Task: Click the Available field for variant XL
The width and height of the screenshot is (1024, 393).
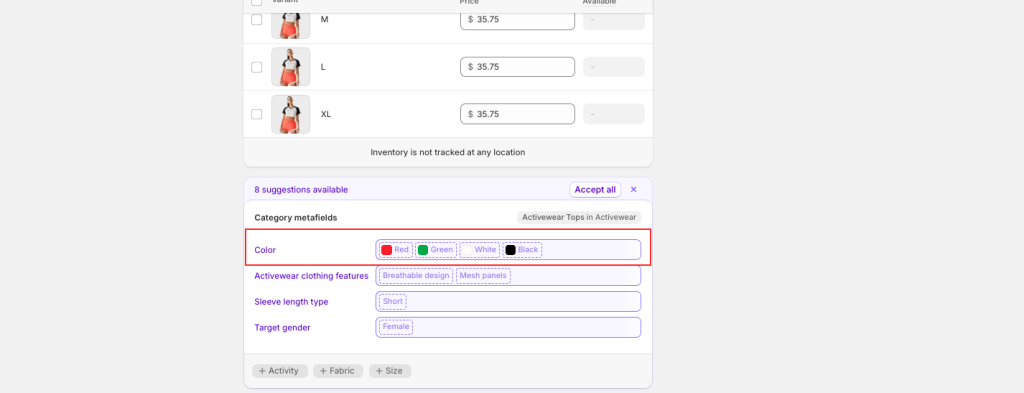Action: 614,114
